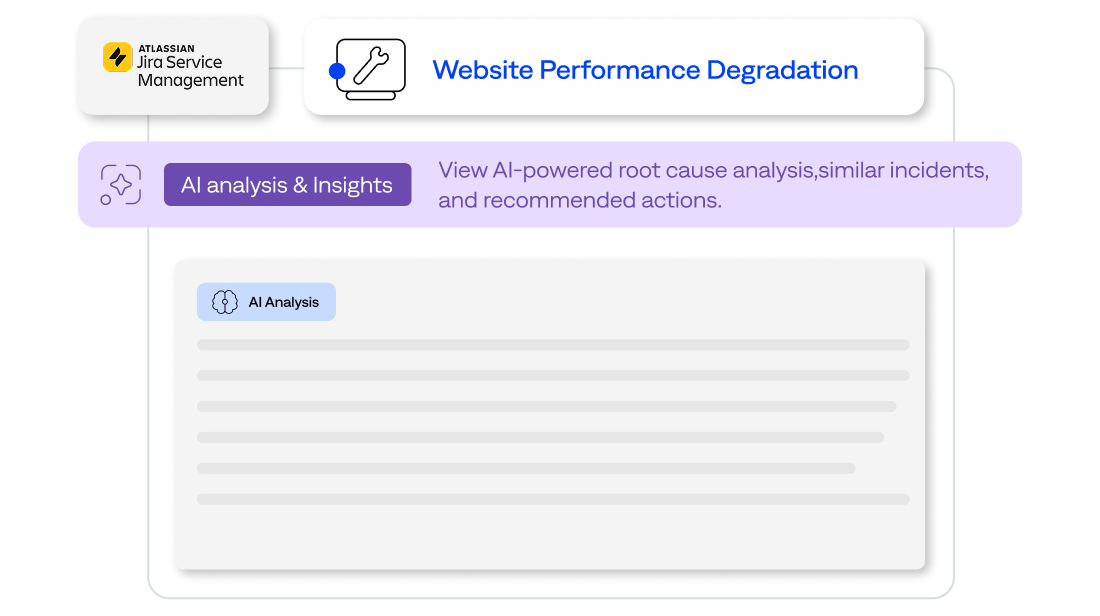The image size is (1100, 616).
Task: Click first placeholder line under AI Analysis
Action: point(553,344)
